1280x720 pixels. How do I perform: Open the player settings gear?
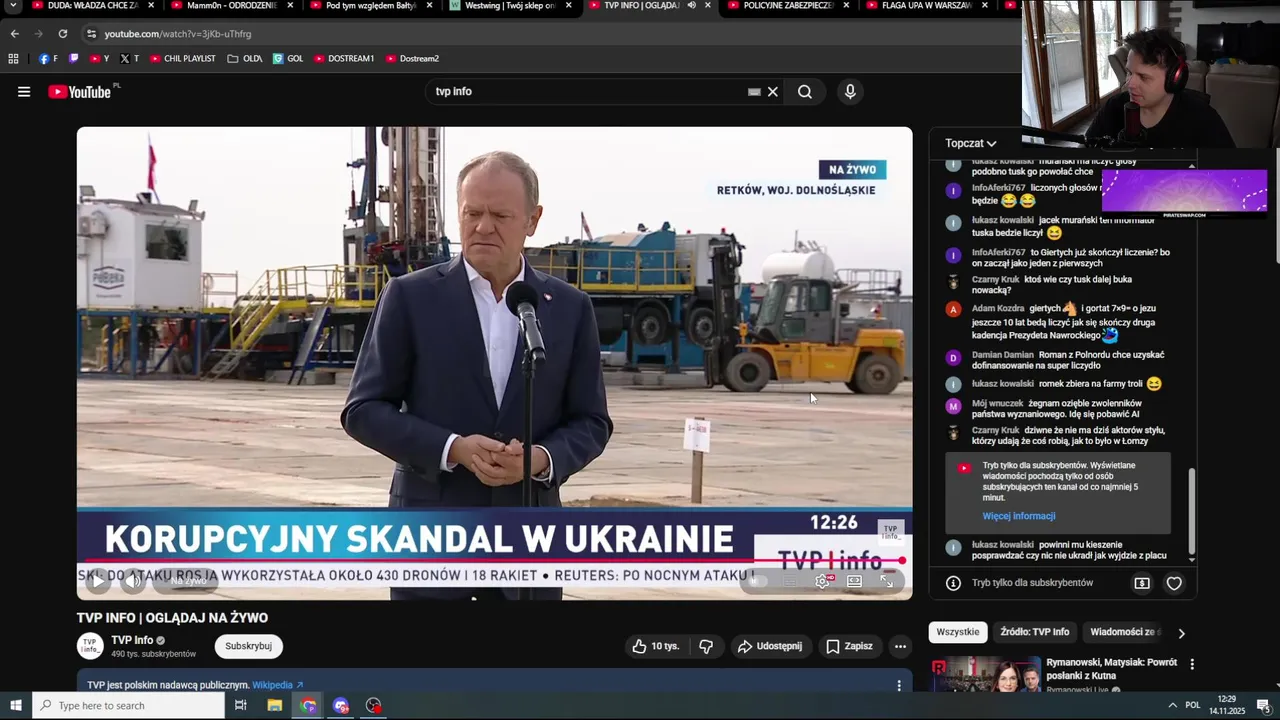click(x=822, y=581)
